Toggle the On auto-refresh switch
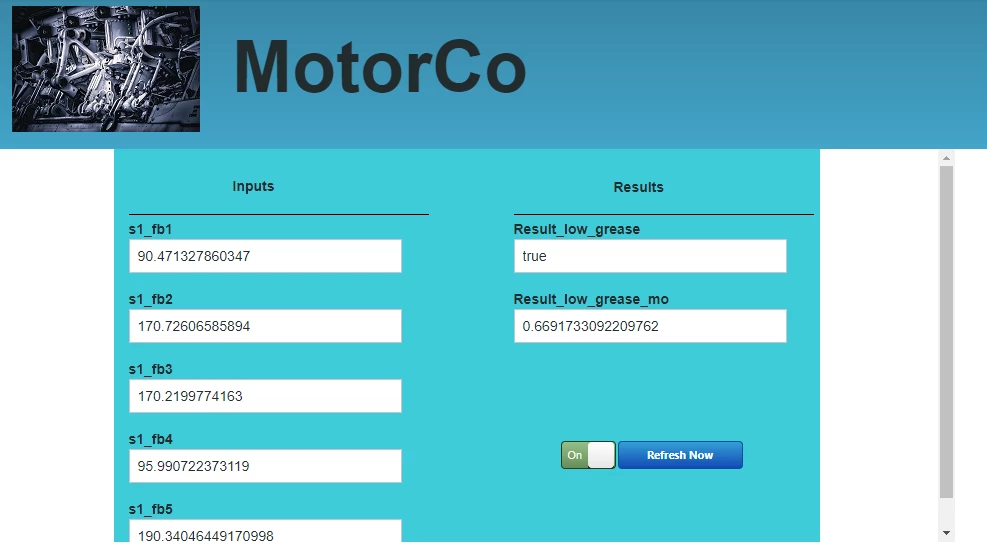Image resolution: width=987 pixels, height=560 pixels. [588, 455]
